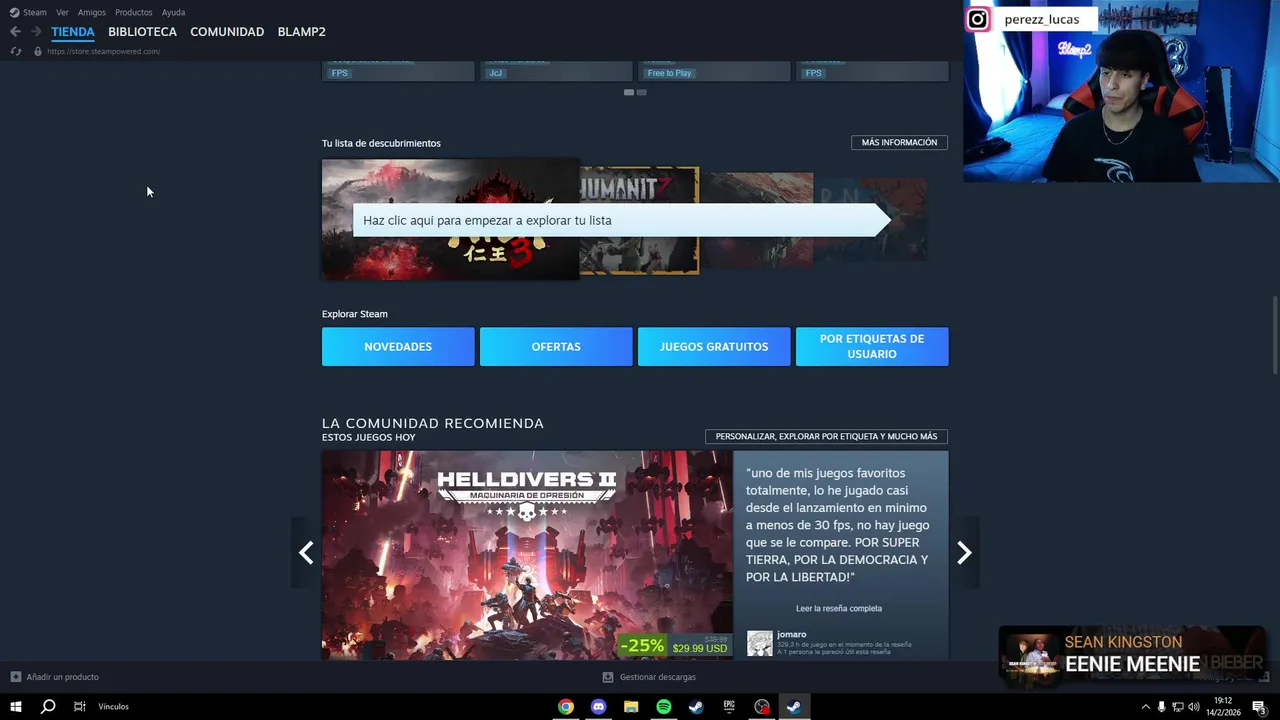Click Leer la reseña completa link
The height and width of the screenshot is (720, 1280).
839,608
